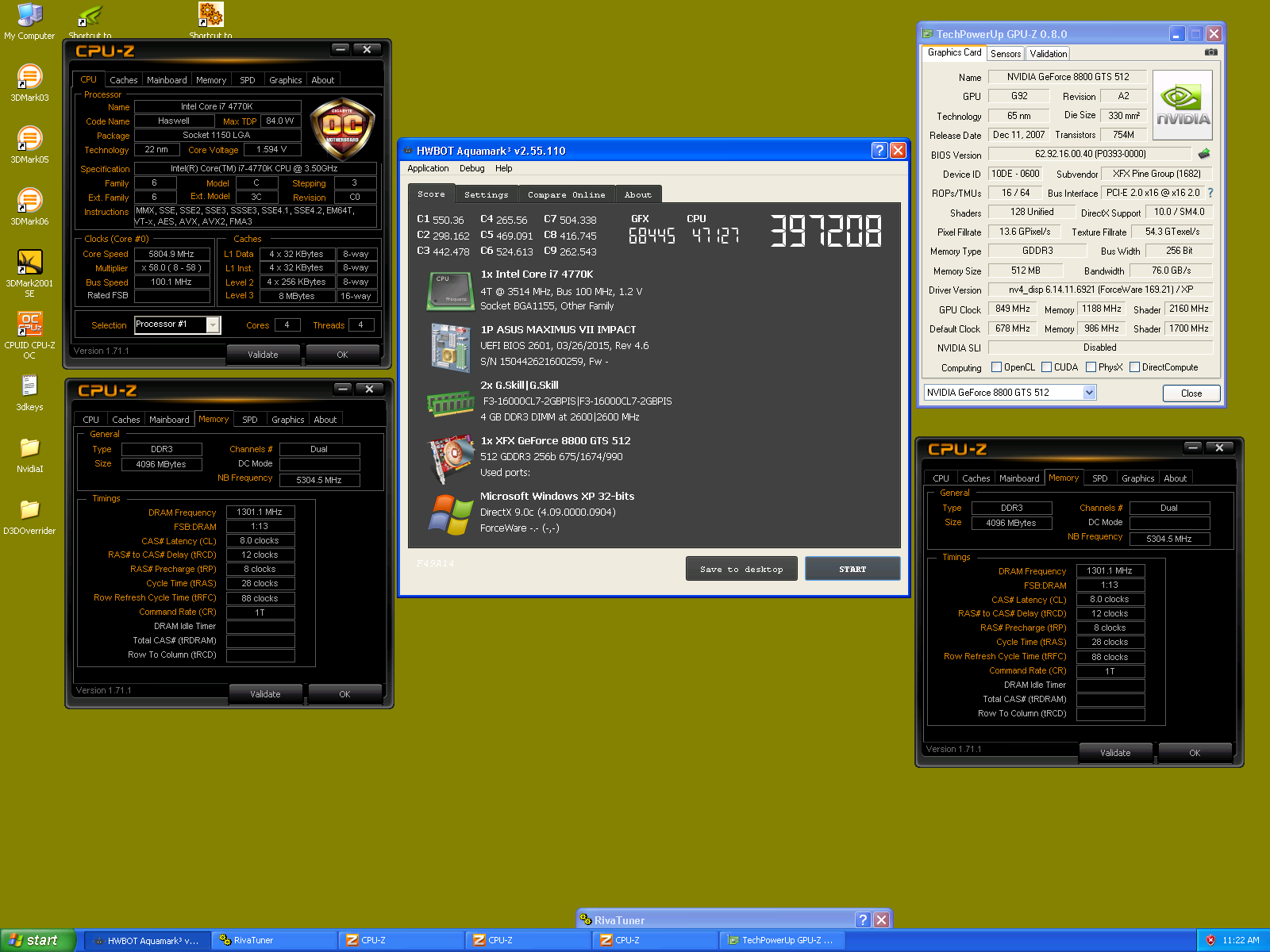
Task: Launch CPUID CPU-Z OC desktop icon
Action: (29, 334)
